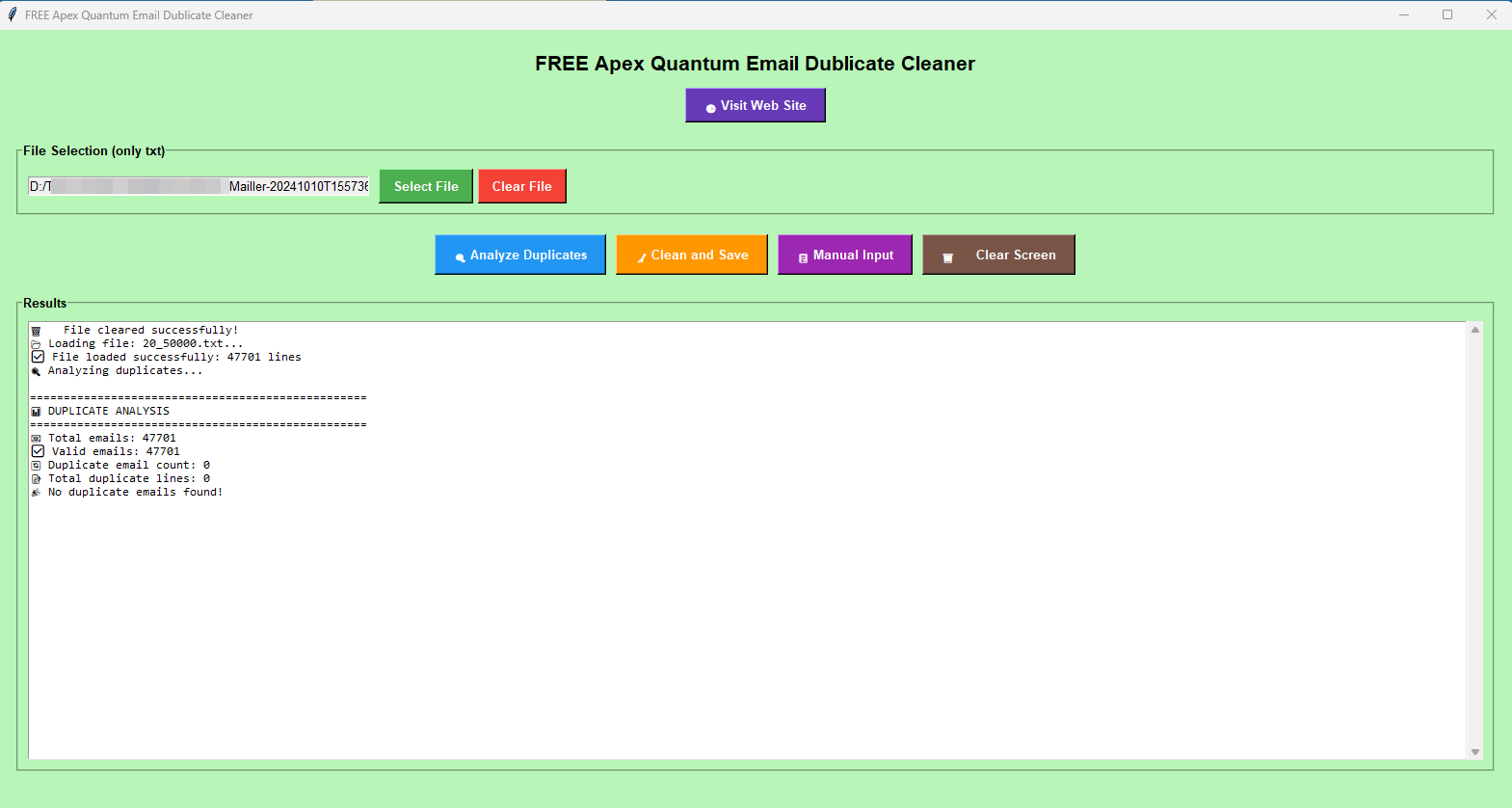The height and width of the screenshot is (808, 1512).
Task: Click the globe icon on Visit Web Site
Action: (x=711, y=108)
